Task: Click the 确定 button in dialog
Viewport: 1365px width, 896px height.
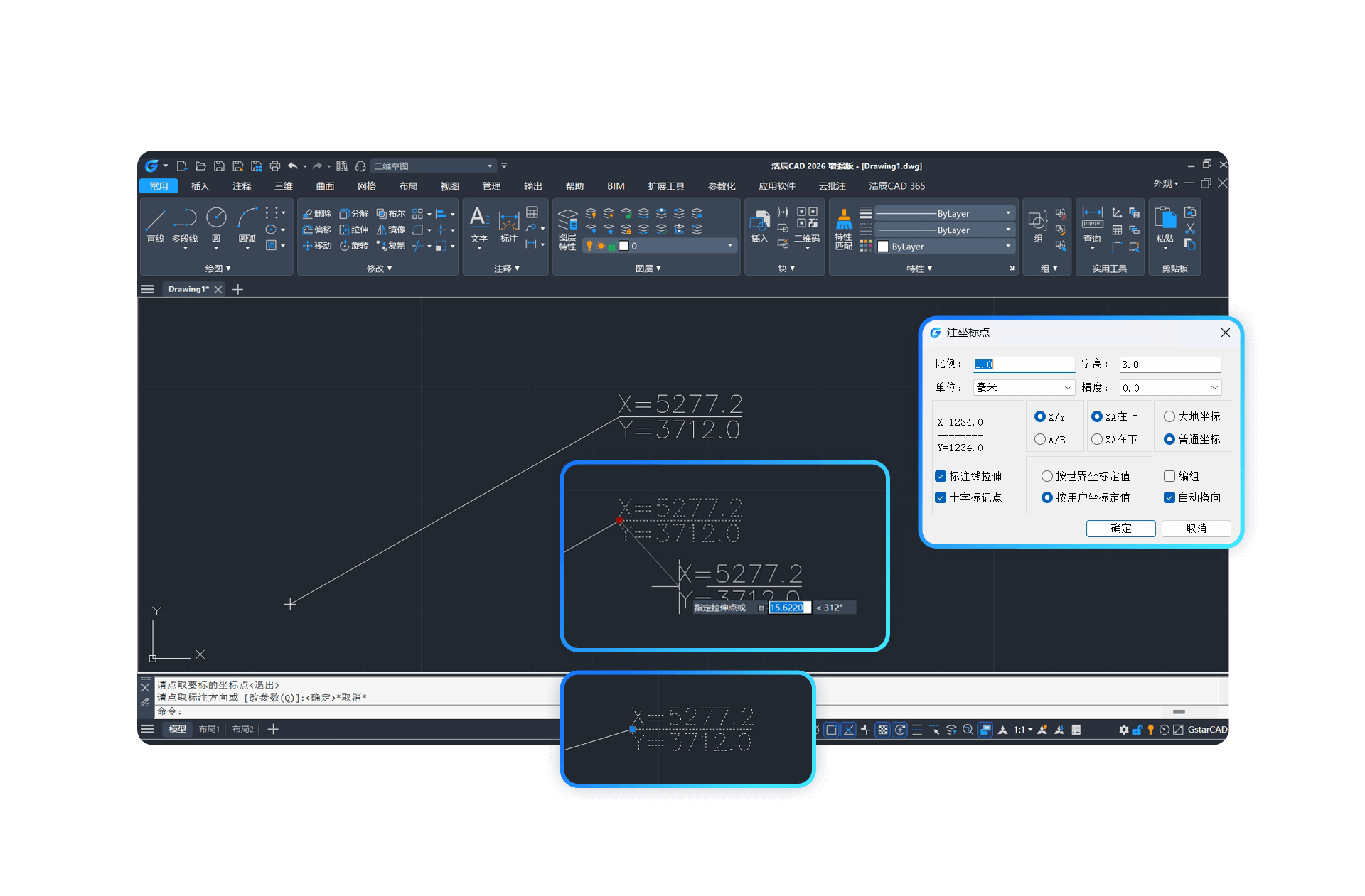Action: pyautogui.click(x=1120, y=528)
